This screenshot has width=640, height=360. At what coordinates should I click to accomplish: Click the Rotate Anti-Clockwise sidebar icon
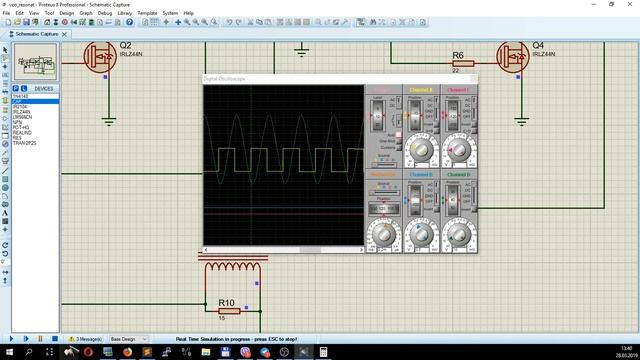tap(5, 254)
